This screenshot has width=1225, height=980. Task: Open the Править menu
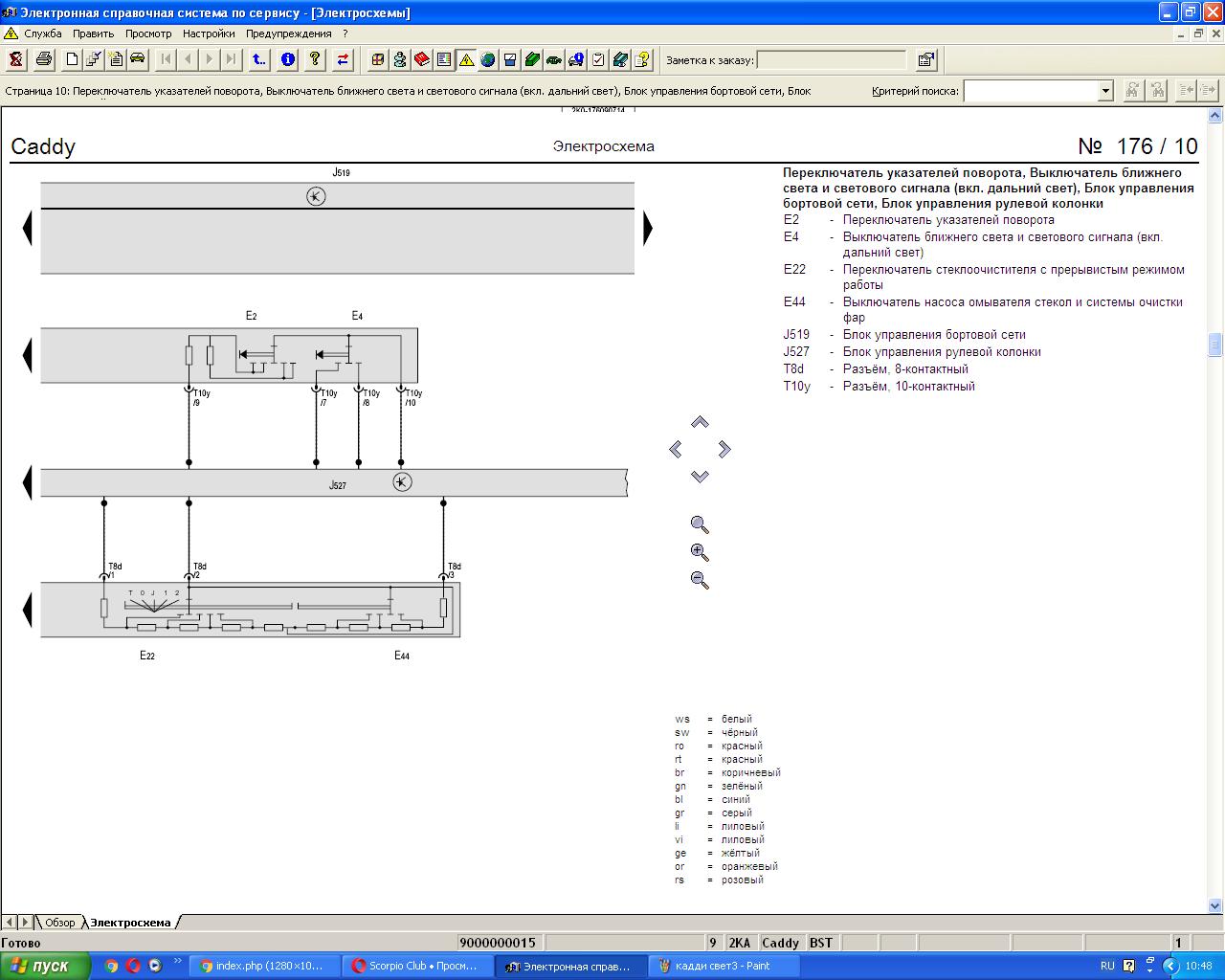pyautogui.click(x=93, y=33)
